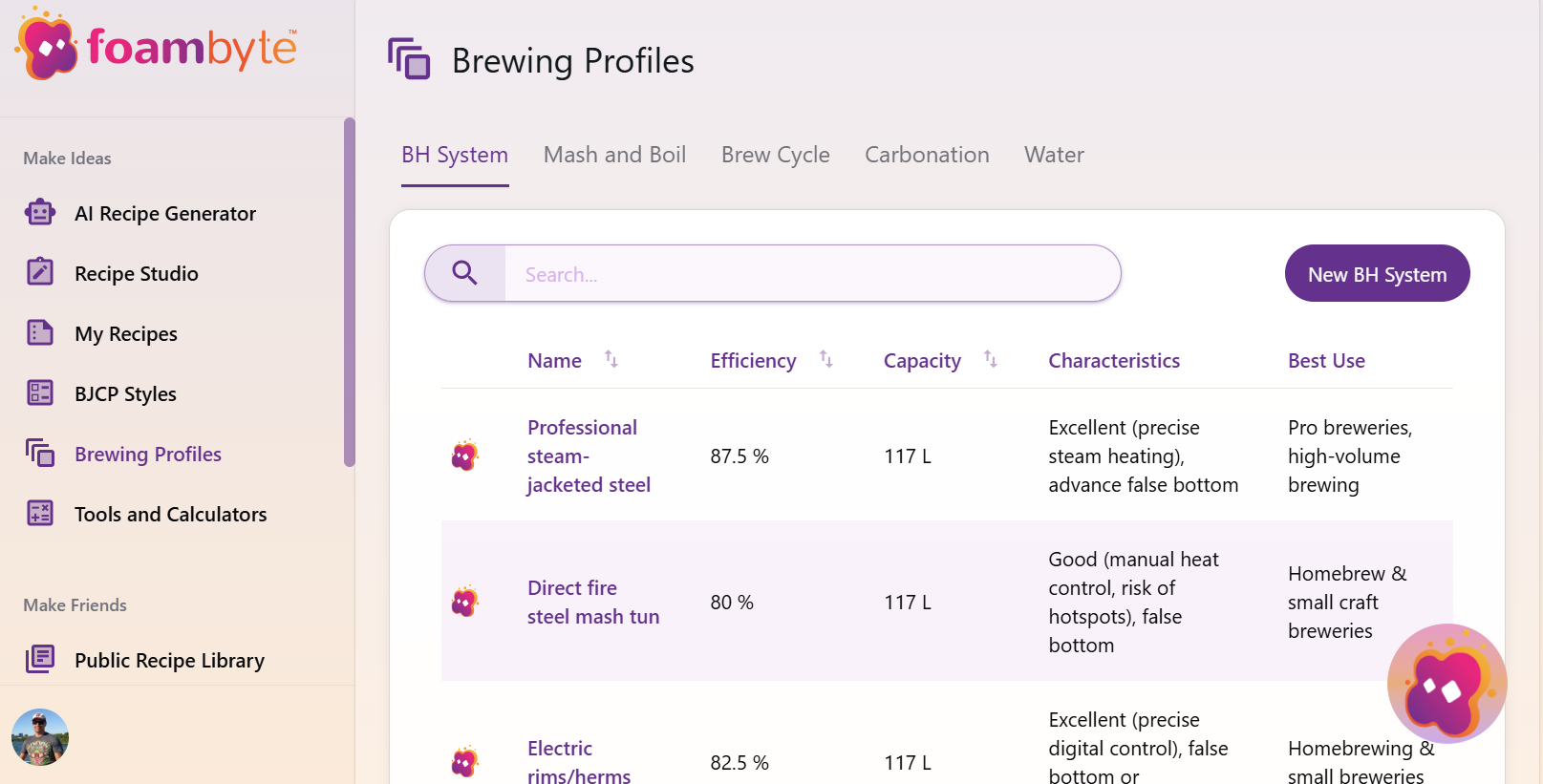Toggle Capacity column sort order
The width and height of the screenshot is (1543, 784).
pos(991,359)
